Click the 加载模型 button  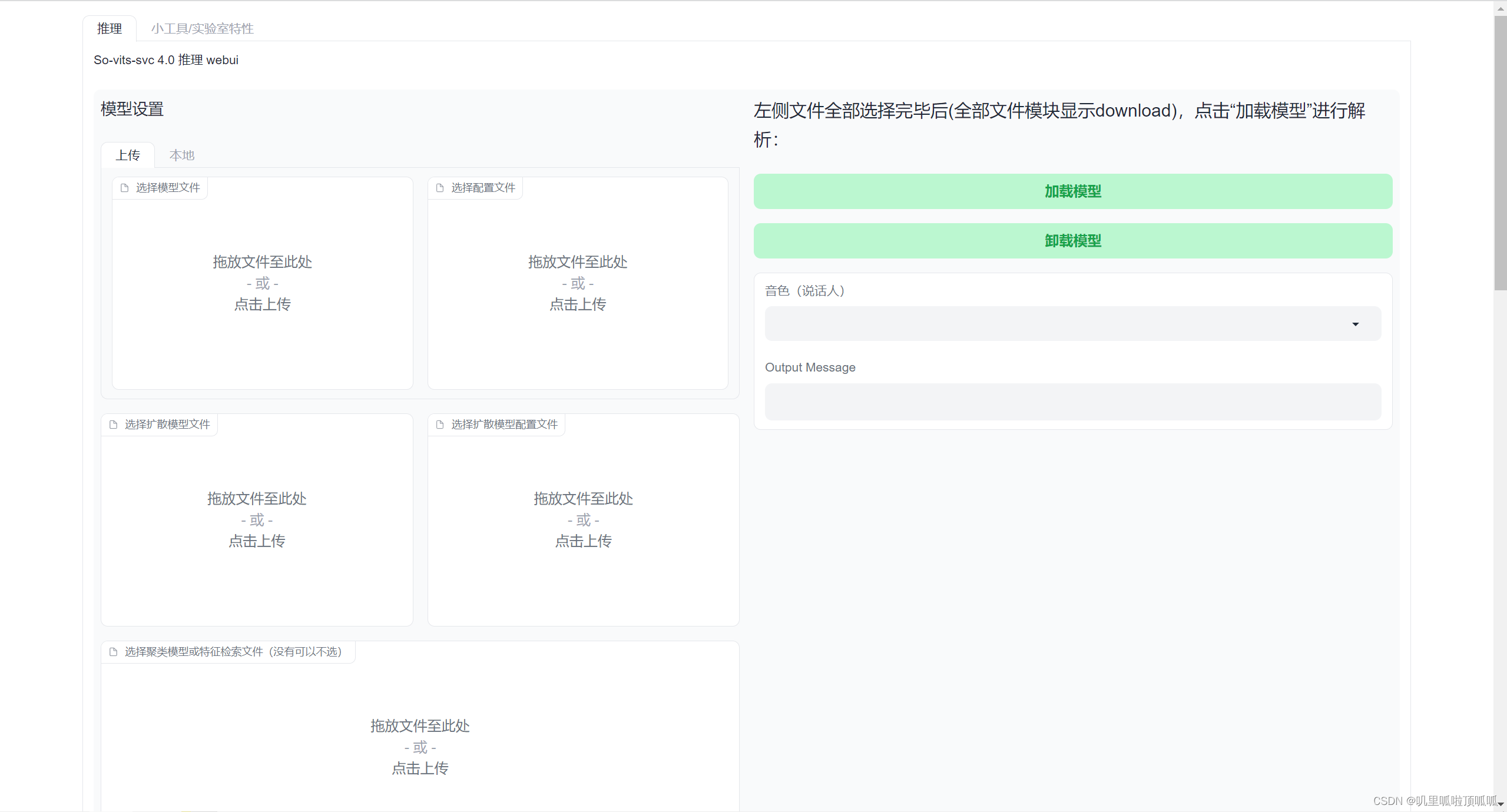point(1073,191)
